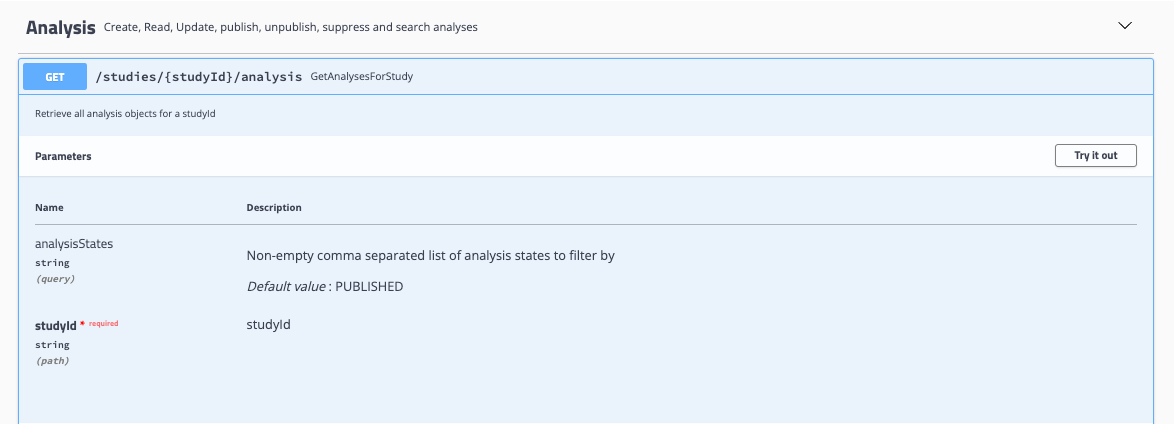Screen dimensions: 1174x424
Task: Click the Parameters section header
Action: [x=63, y=156]
